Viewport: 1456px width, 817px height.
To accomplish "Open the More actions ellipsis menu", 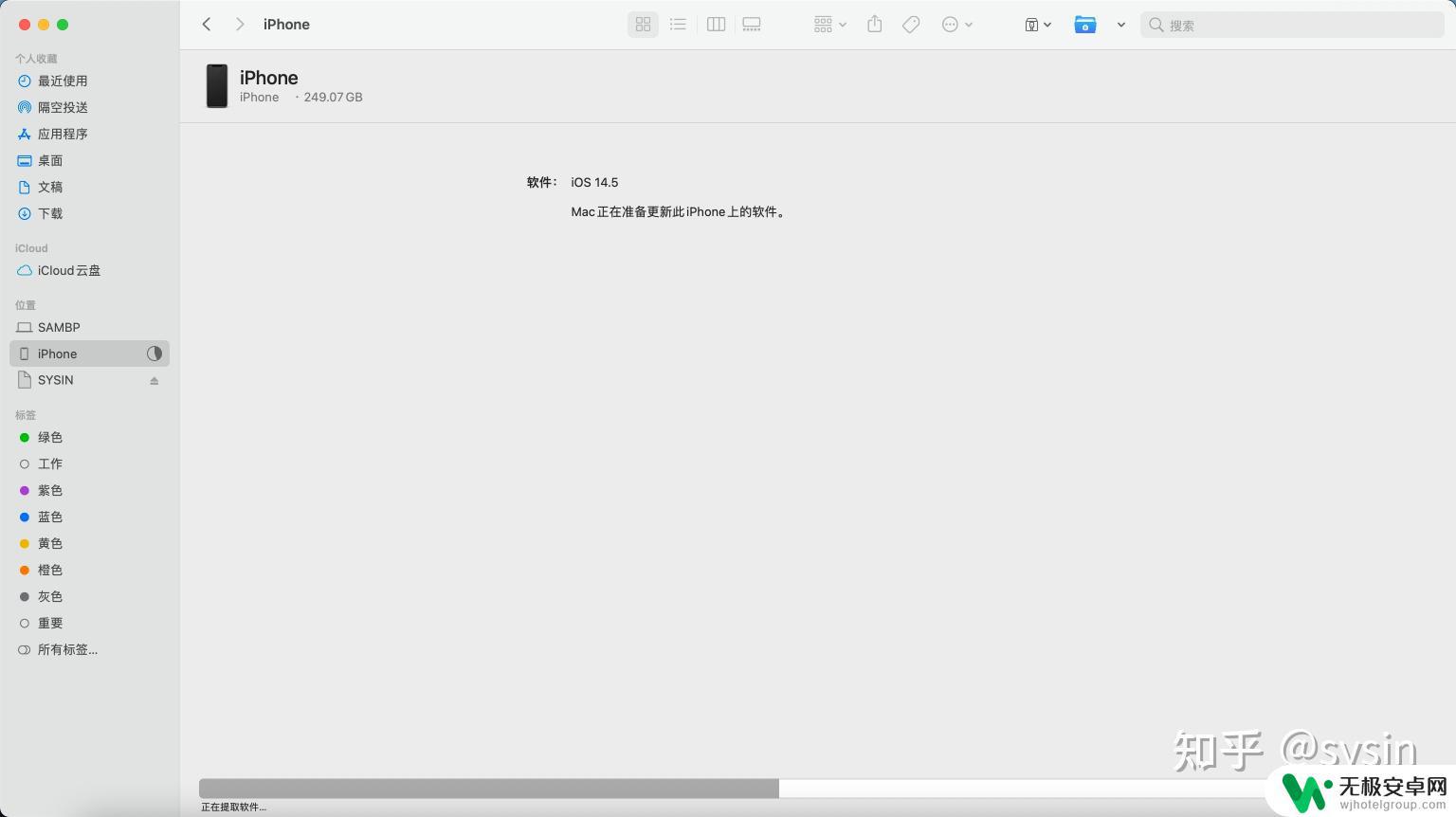I will 957,25.
